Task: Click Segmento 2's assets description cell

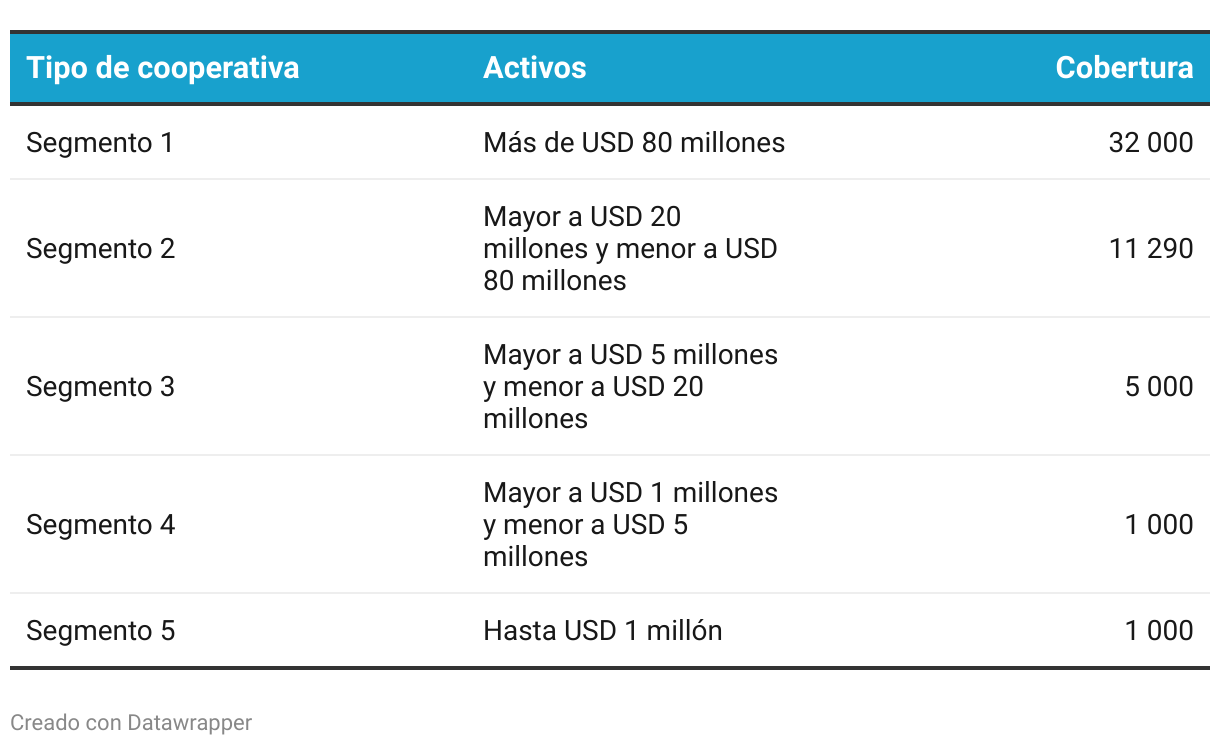Action: [630, 249]
